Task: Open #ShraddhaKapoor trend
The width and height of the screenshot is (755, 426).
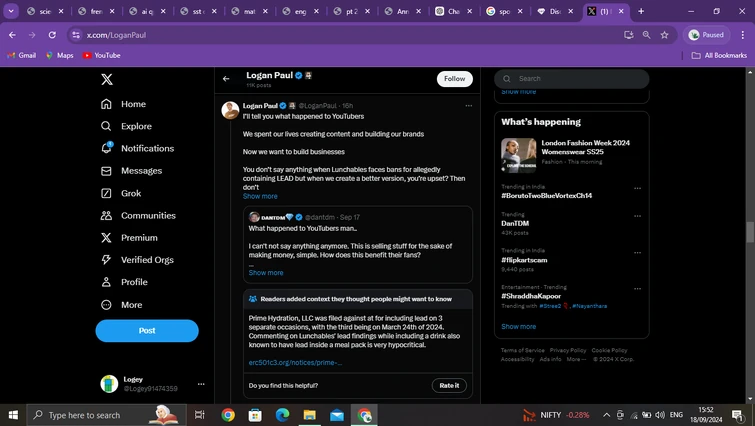Action: click(x=531, y=296)
